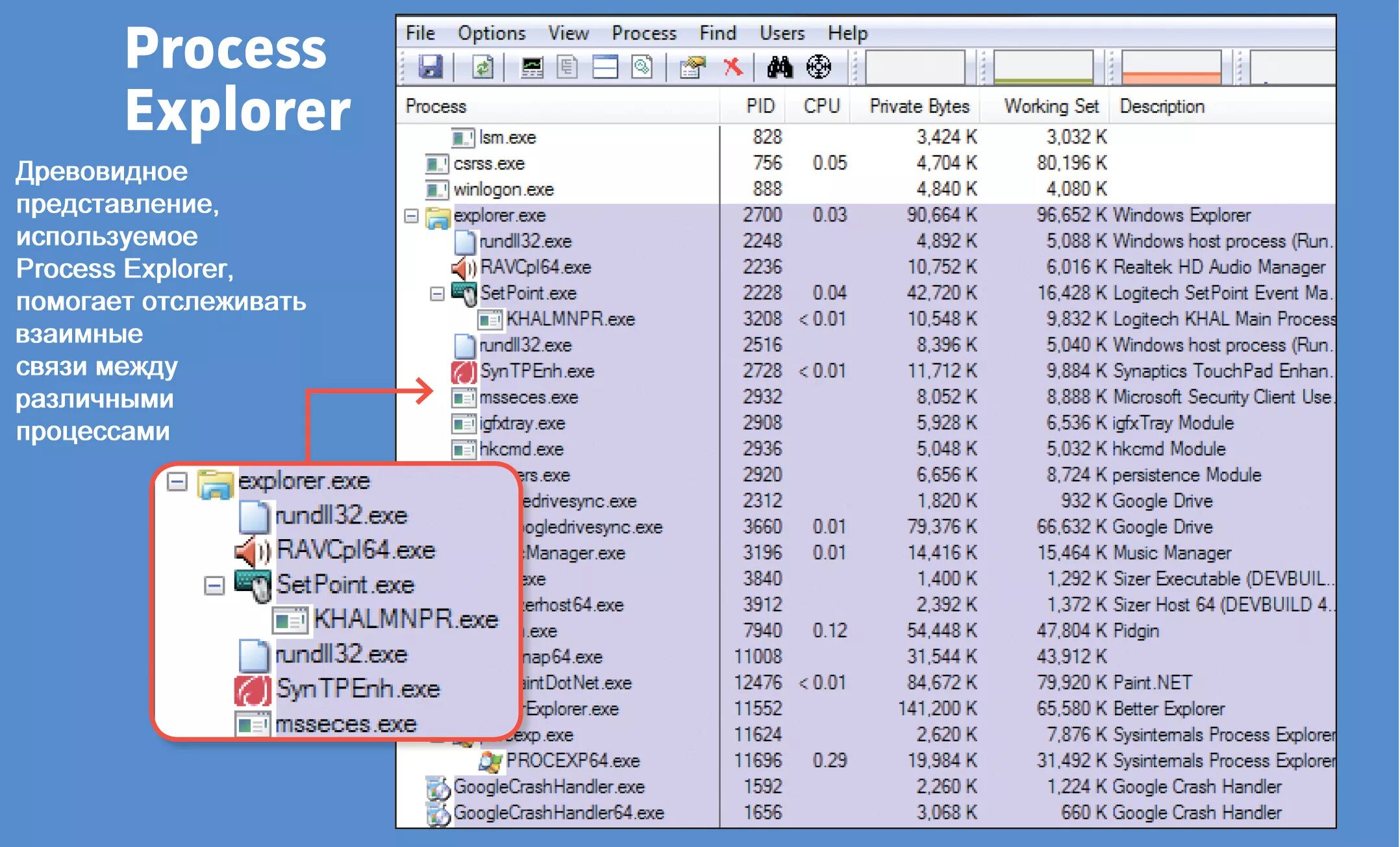Click the red Kill Process icon
The height and width of the screenshot is (847, 1400).
732,66
